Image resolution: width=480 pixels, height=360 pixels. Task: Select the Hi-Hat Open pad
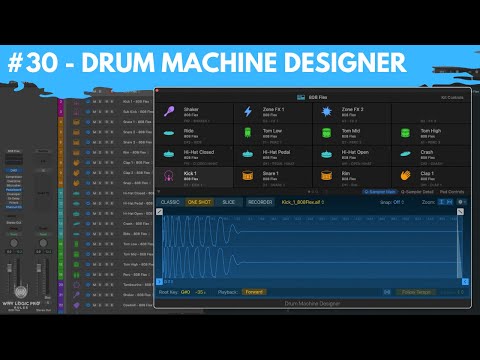point(352,156)
